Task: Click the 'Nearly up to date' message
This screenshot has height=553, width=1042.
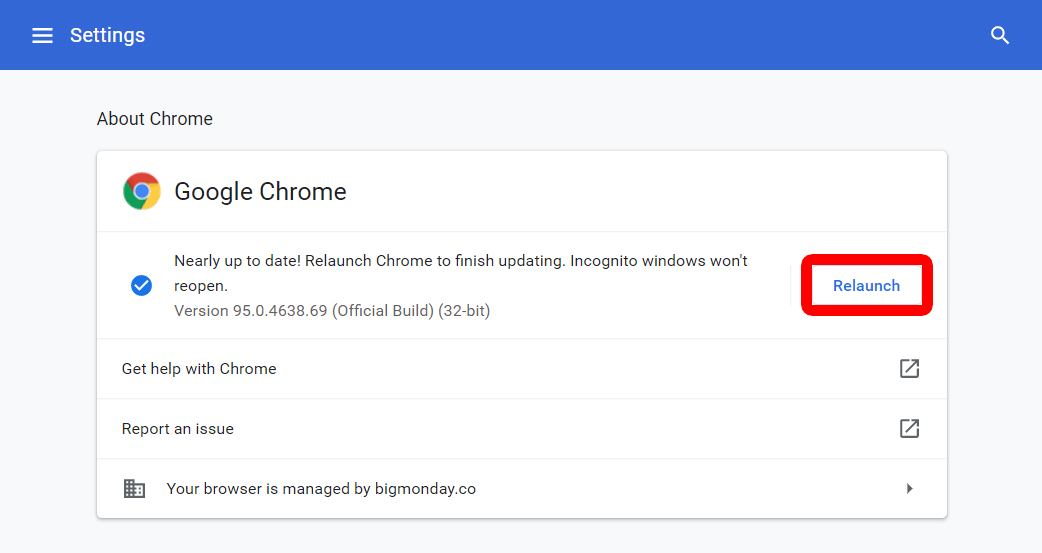Action: click(x=460, y=262)
